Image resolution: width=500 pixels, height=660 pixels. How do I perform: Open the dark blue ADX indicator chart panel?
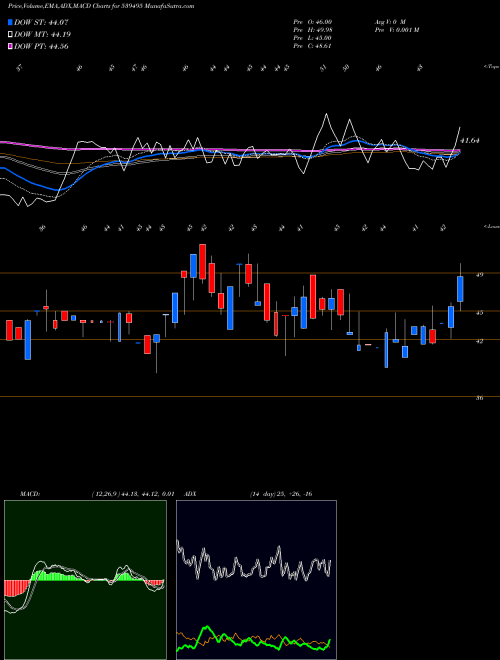click(256, 580)
